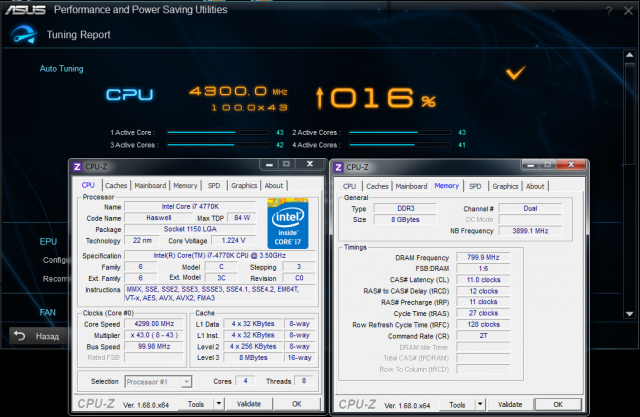Click the 3 Active Cores ratio slider
Screen dimensions: 640x417
218,145
